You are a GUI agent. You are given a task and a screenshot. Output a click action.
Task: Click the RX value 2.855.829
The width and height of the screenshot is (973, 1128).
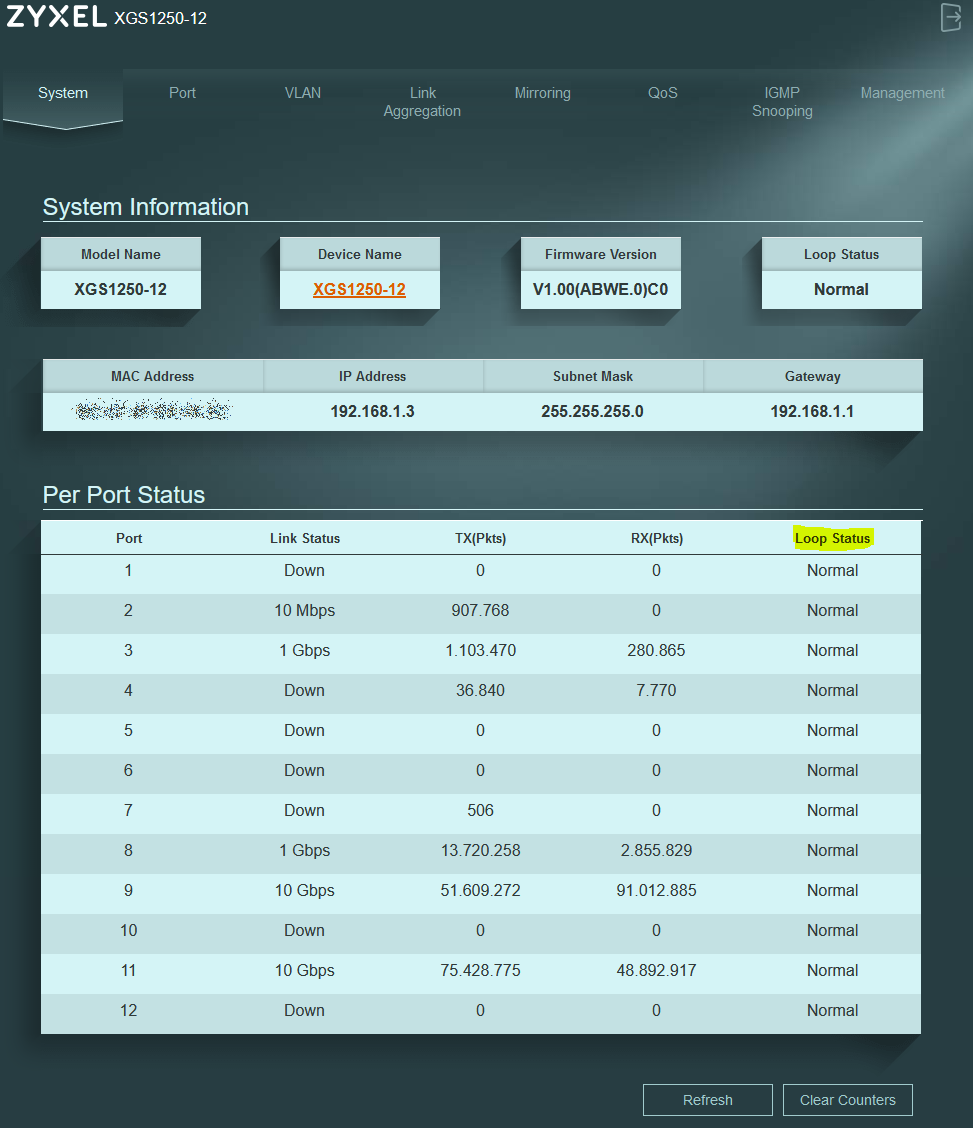pos(657,850)
